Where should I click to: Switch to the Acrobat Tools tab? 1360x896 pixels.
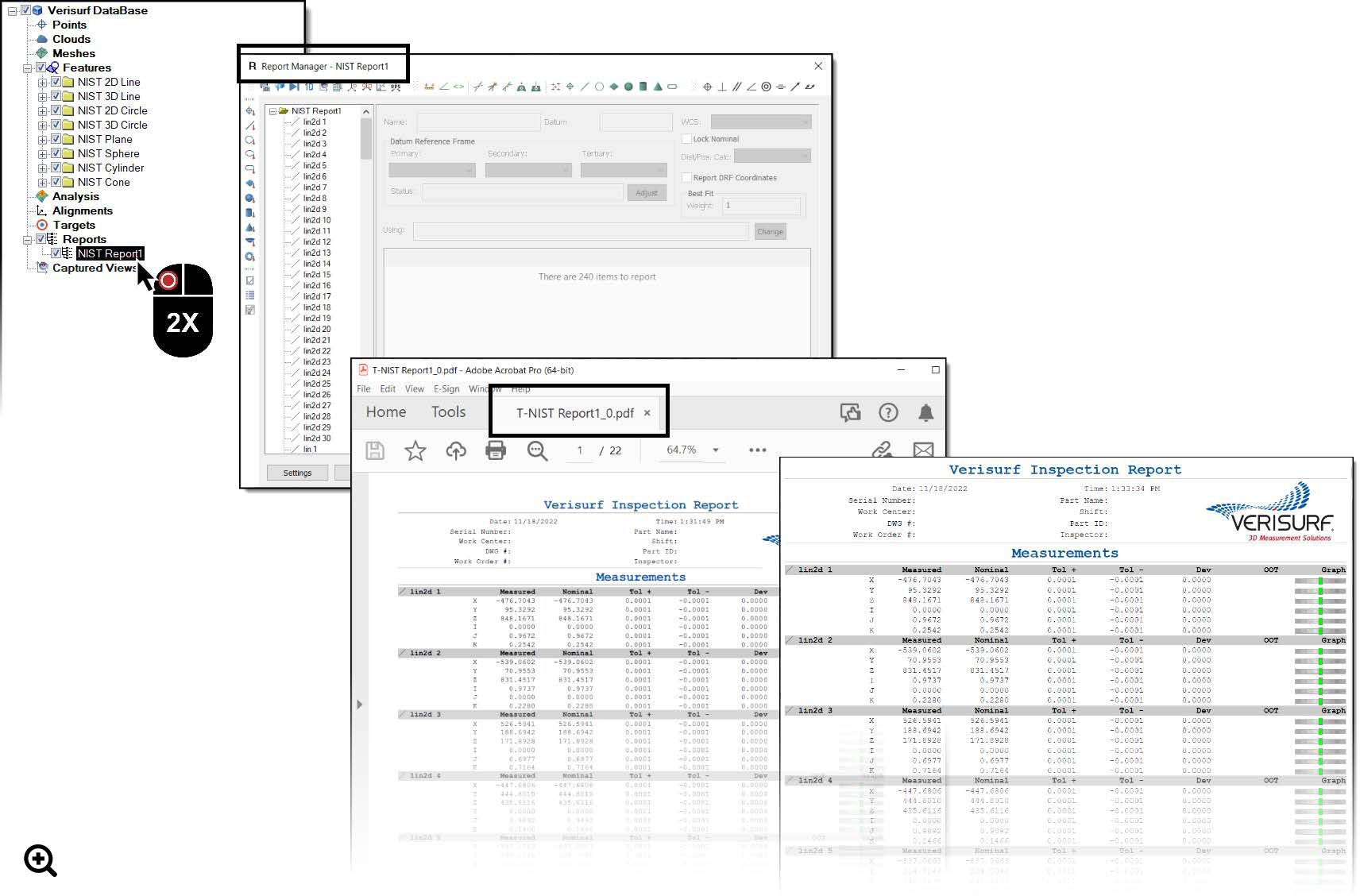[449, 412]
